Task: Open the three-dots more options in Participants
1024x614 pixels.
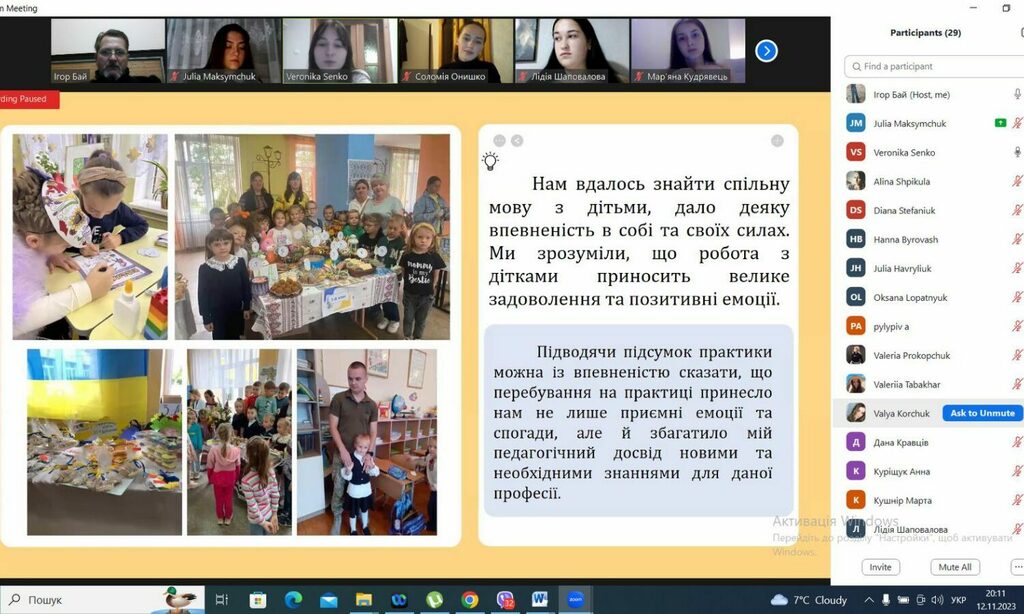Action: 1017,567
